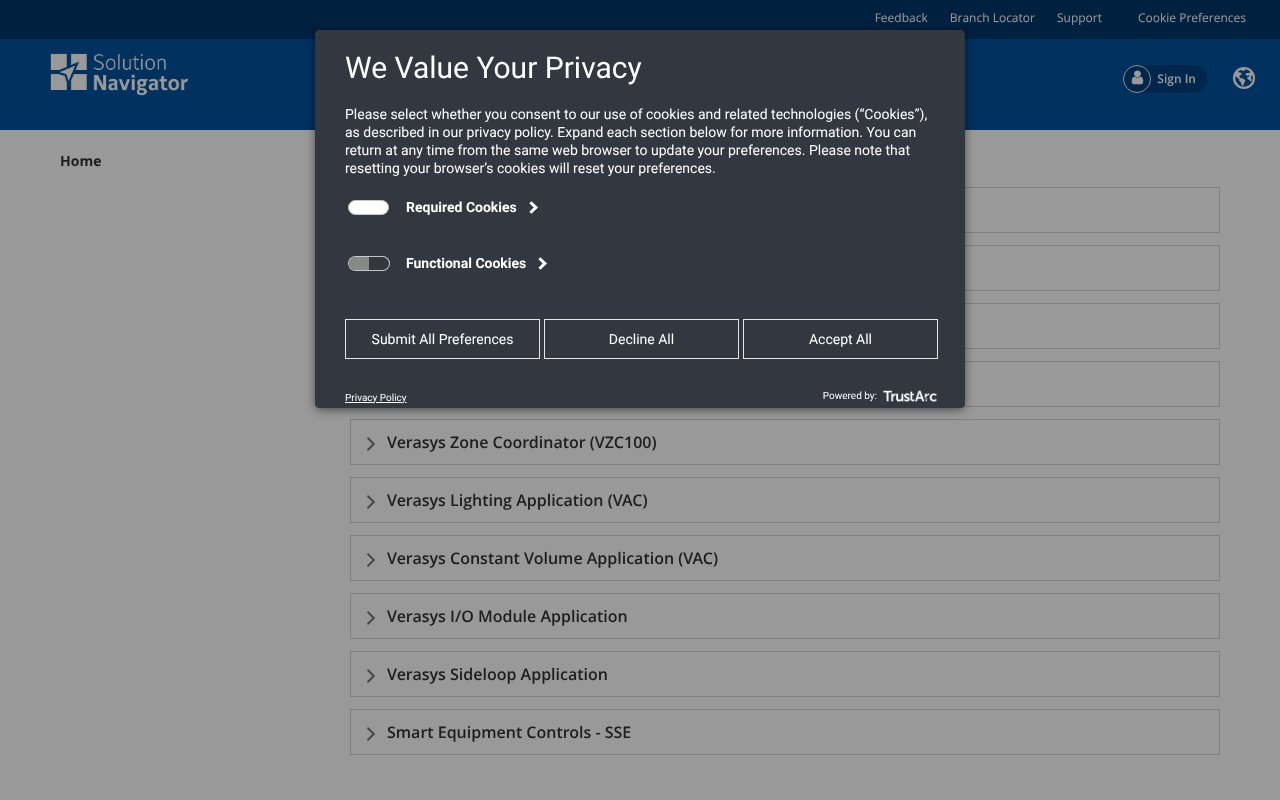Image resolution: width=1280 pixels, height=800 pixels.
Task: Expand Required Cookies details
Action: (x=533, y=207)
